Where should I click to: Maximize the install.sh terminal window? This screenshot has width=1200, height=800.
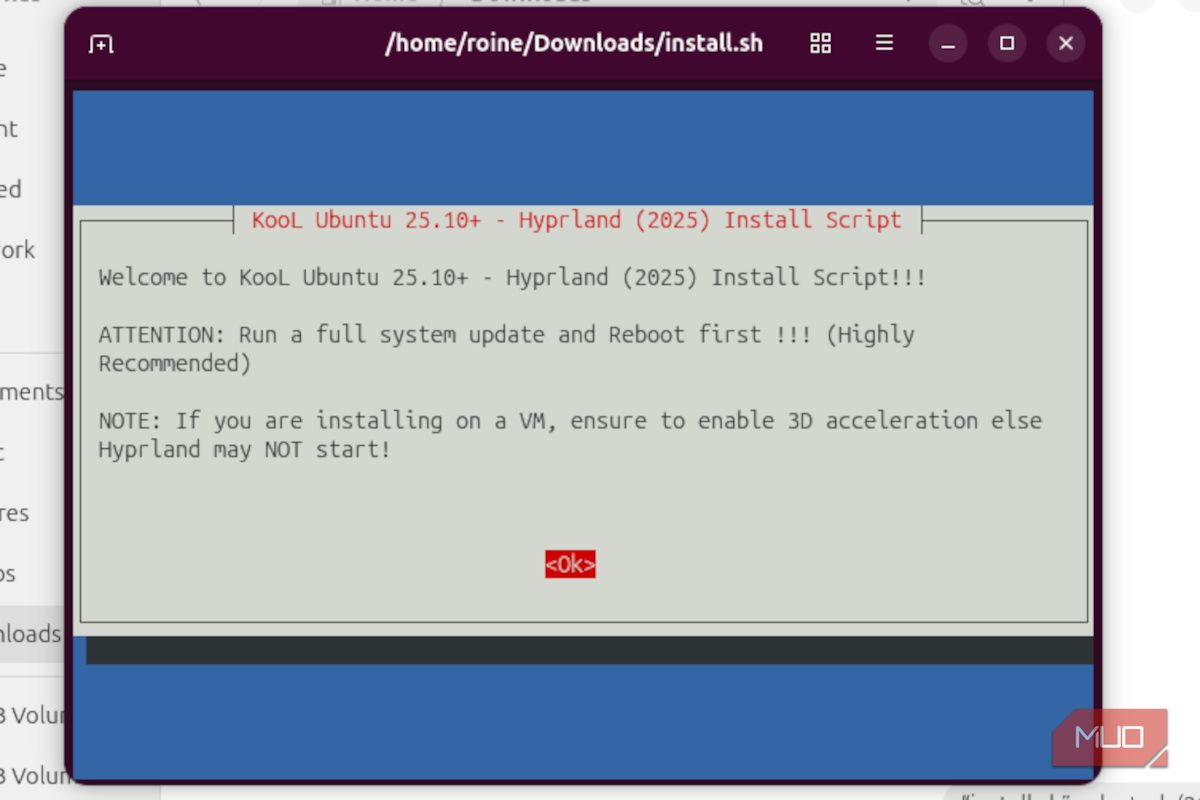click(x=1007, y=43)
